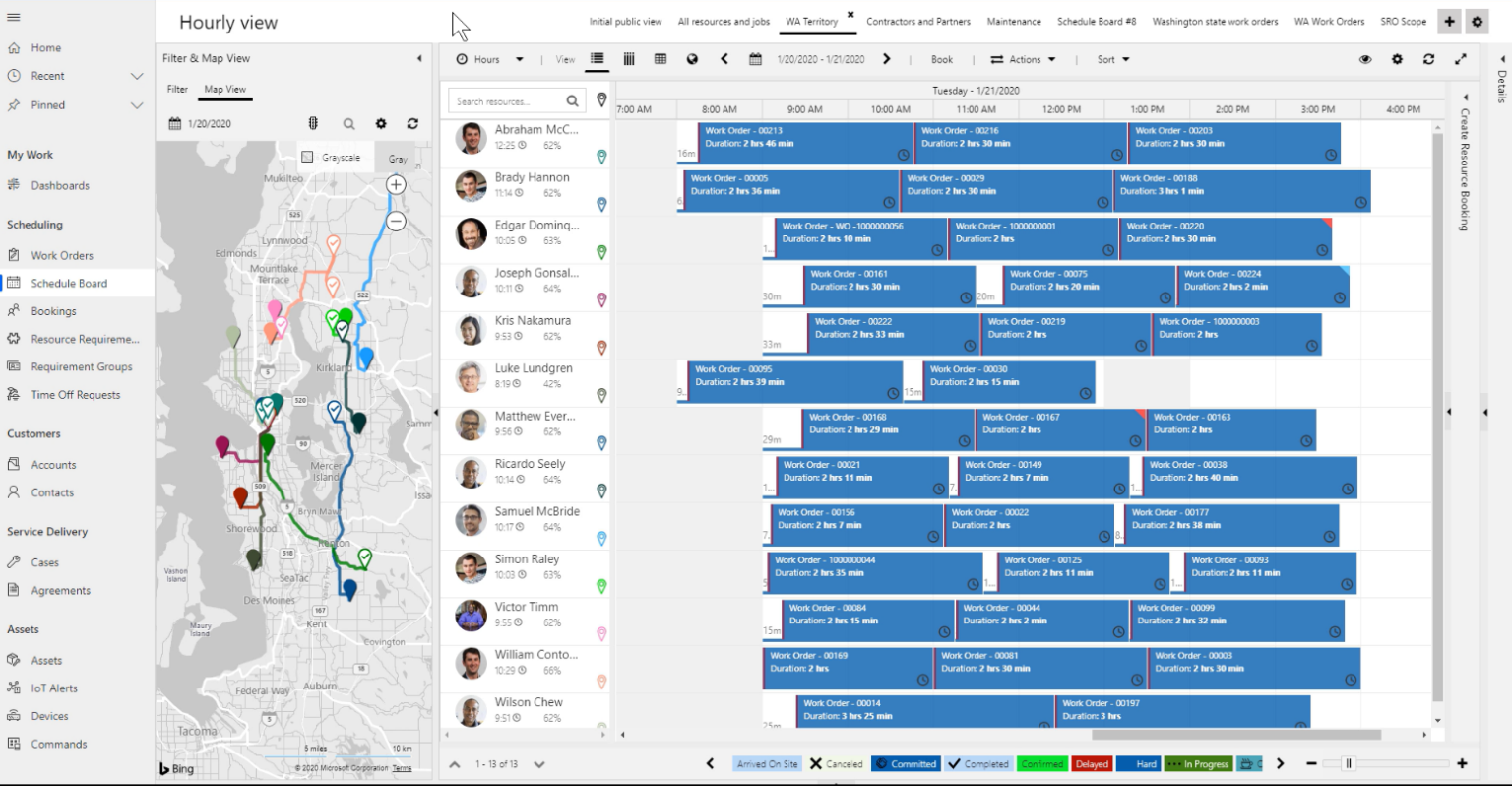Viewport: 1512px width, 786px height.
Task: Click search magnifier in resources box
Action: pos(572,100)
